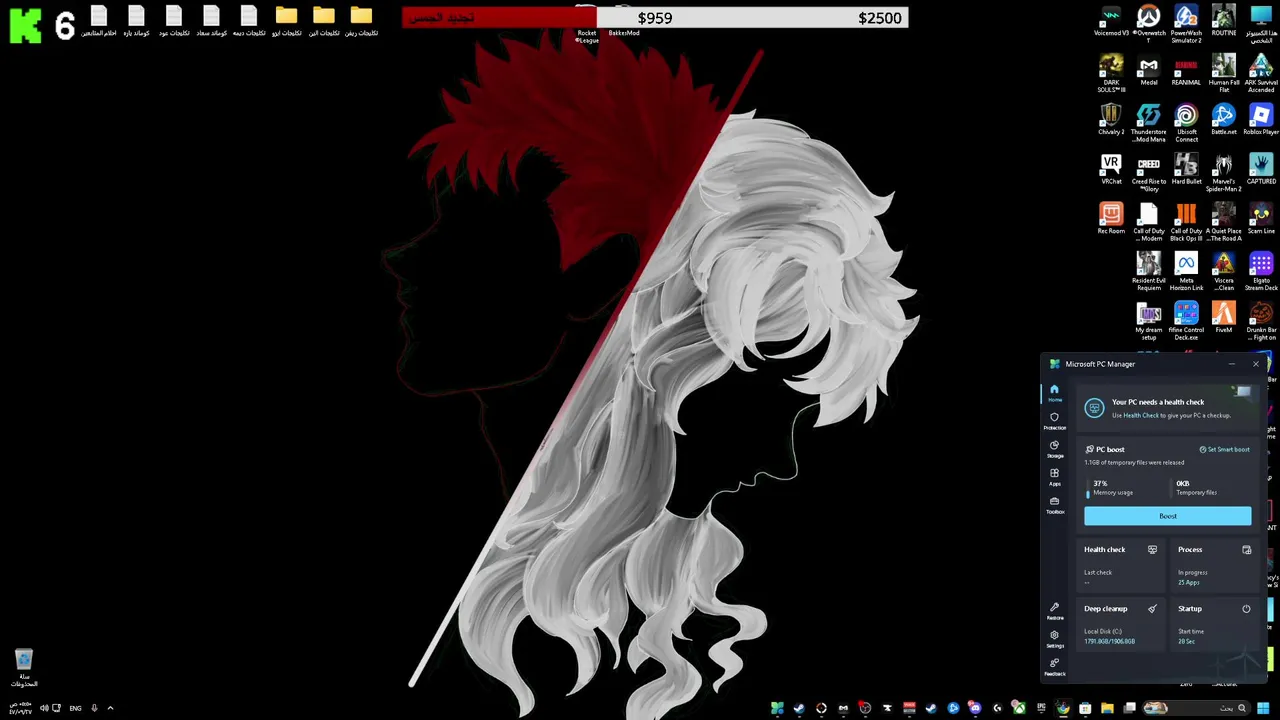Select the Overwatch desktop shortcut
The height and width of the screenshot is (720, 1280).
1148,24
